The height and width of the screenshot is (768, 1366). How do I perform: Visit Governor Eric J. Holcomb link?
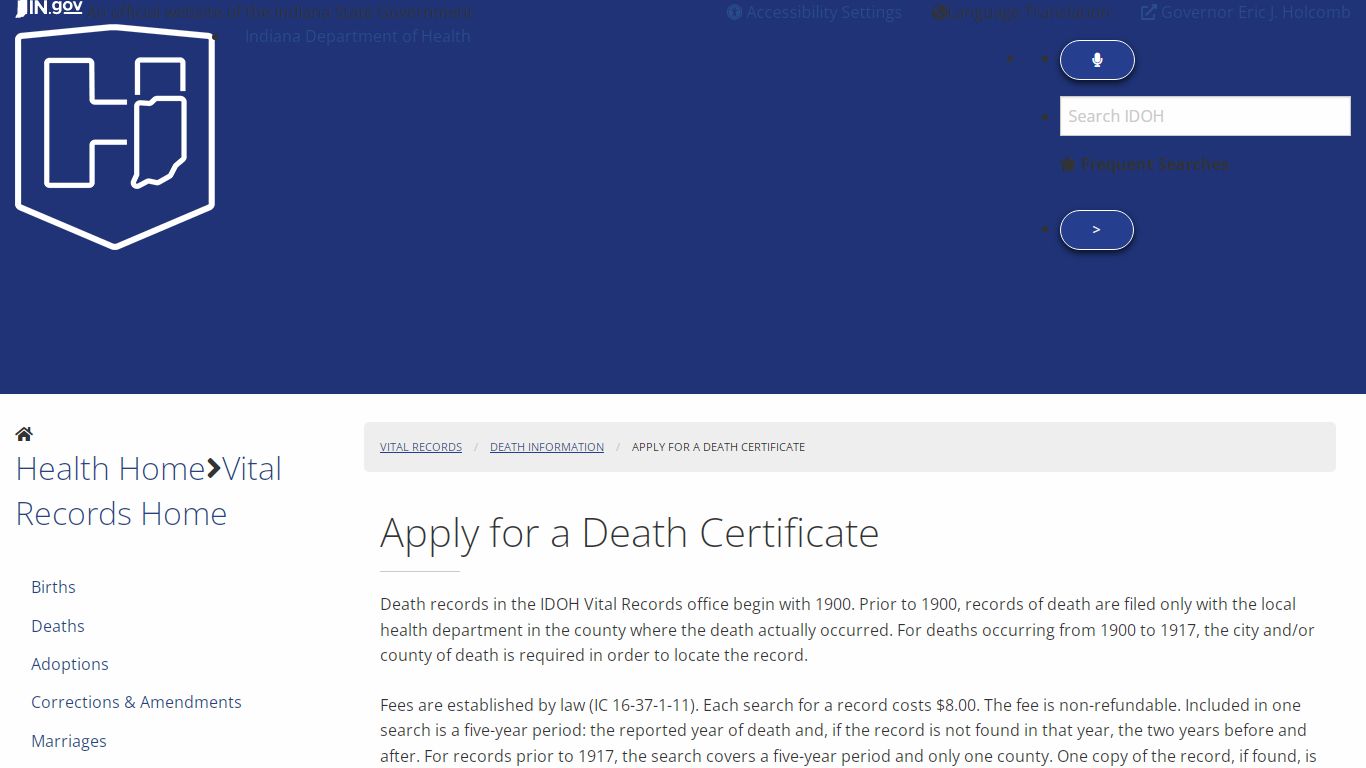coord(1245,12)
